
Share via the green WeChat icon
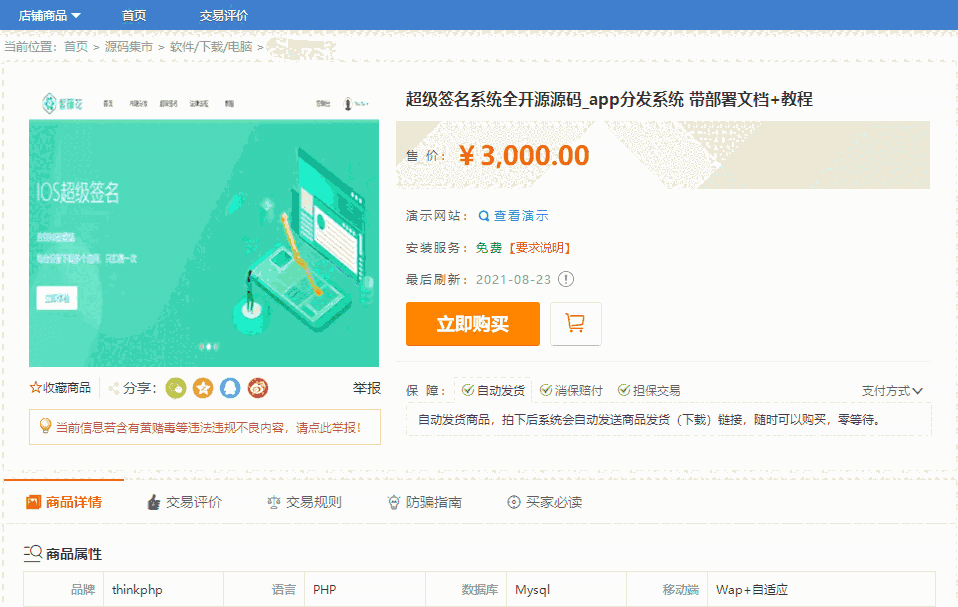pos(176,388)
